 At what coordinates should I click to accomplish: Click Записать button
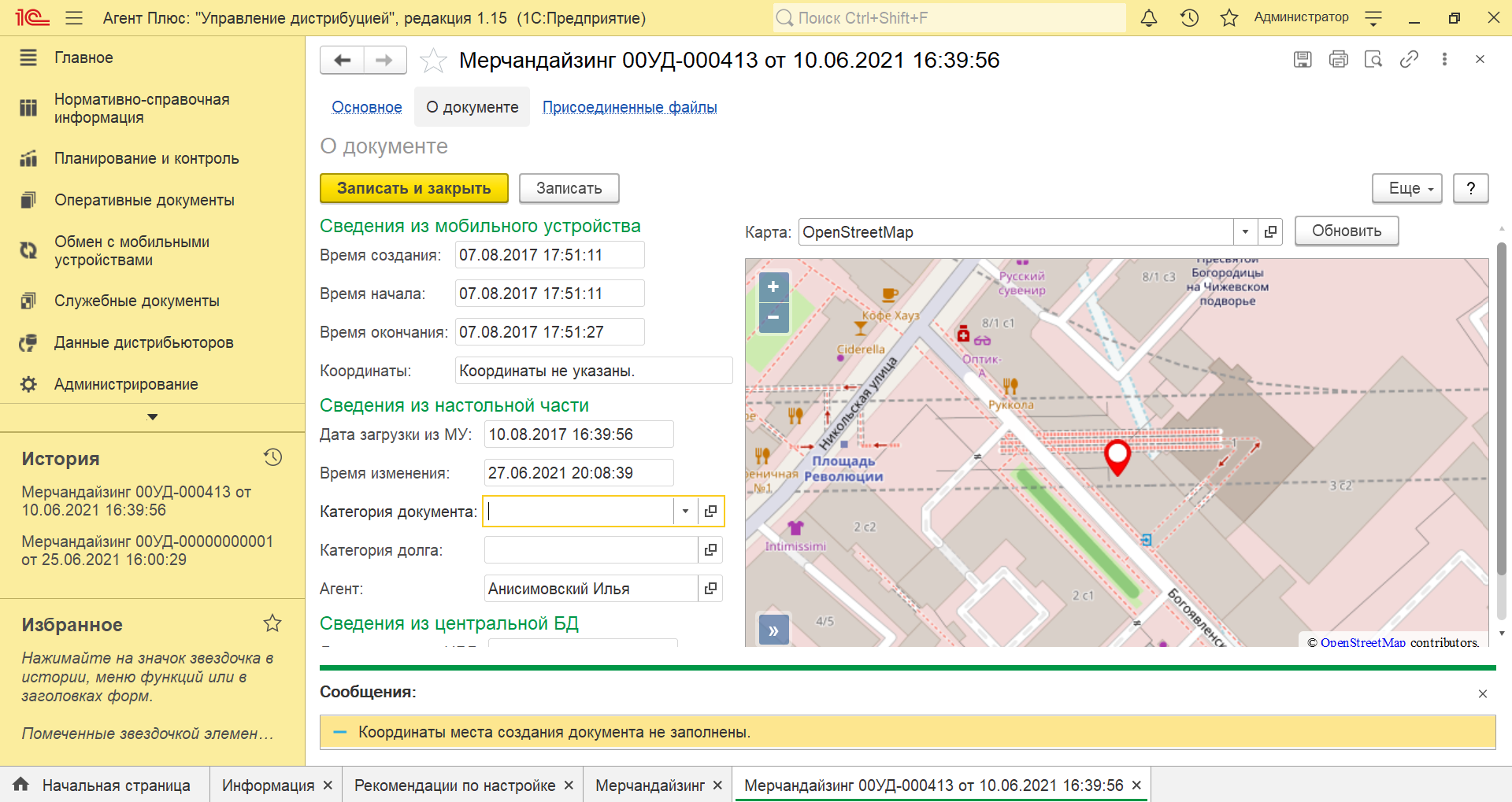(x=569, y=188)
